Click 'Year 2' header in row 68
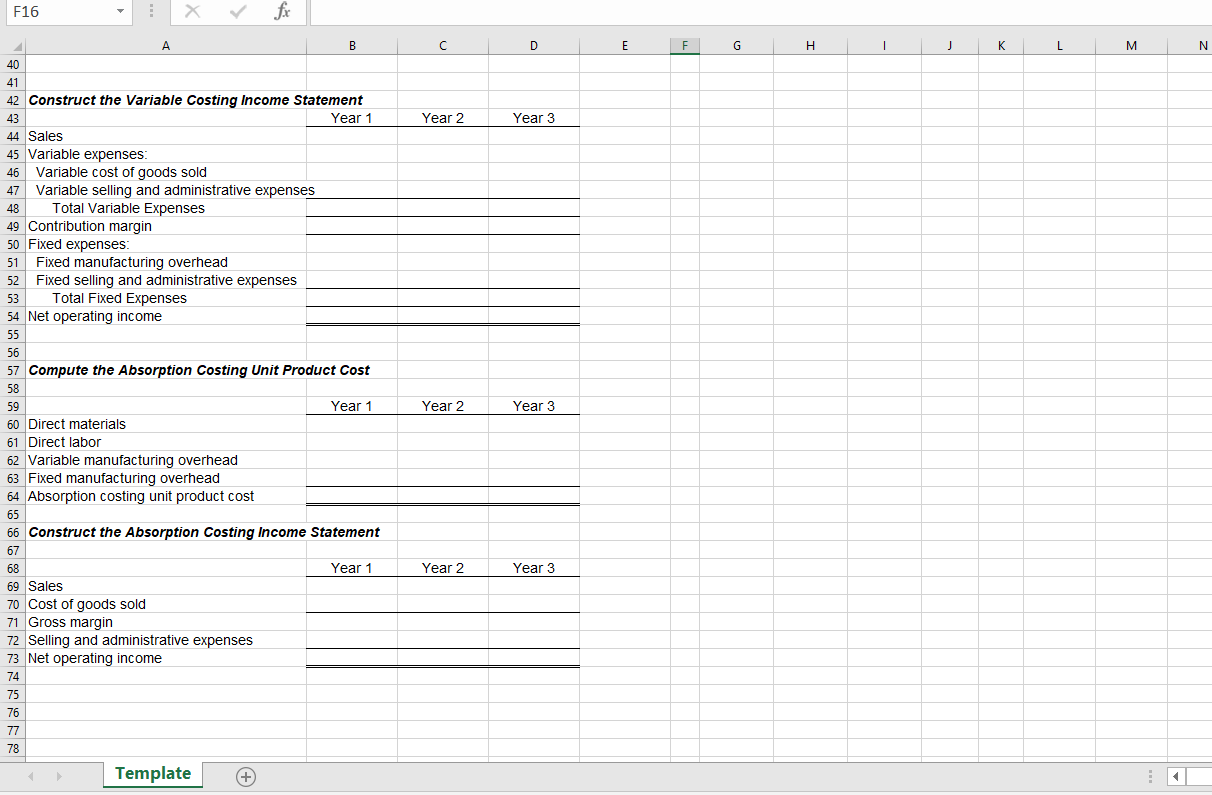Viewport: 1212px width, 795px height. pyautogui.click(x=443, y=568)
